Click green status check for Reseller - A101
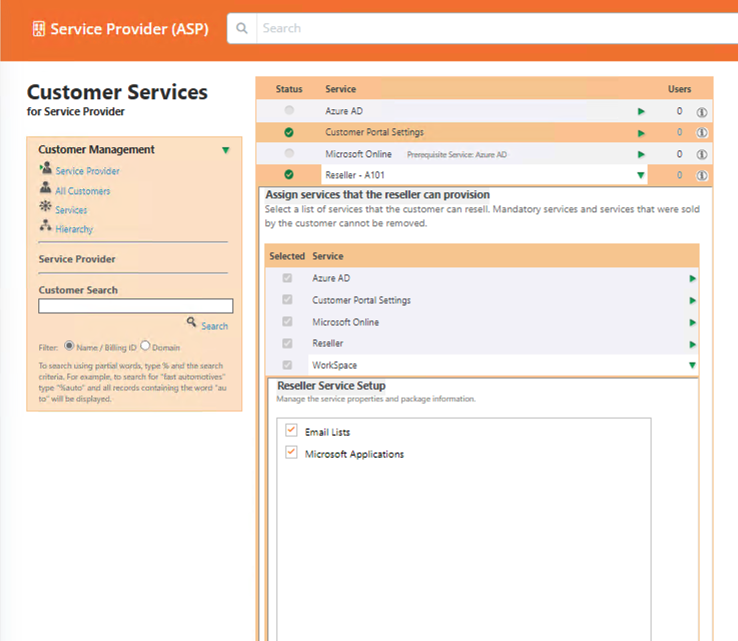This screenshot has height=641, width=738. point(289,175)
